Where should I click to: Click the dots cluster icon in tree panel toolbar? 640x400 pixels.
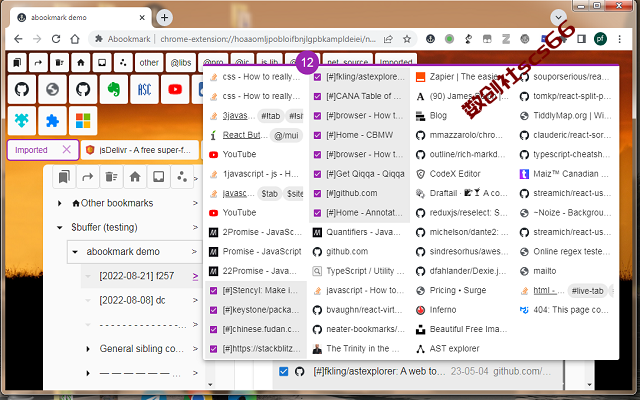point(182,177)
